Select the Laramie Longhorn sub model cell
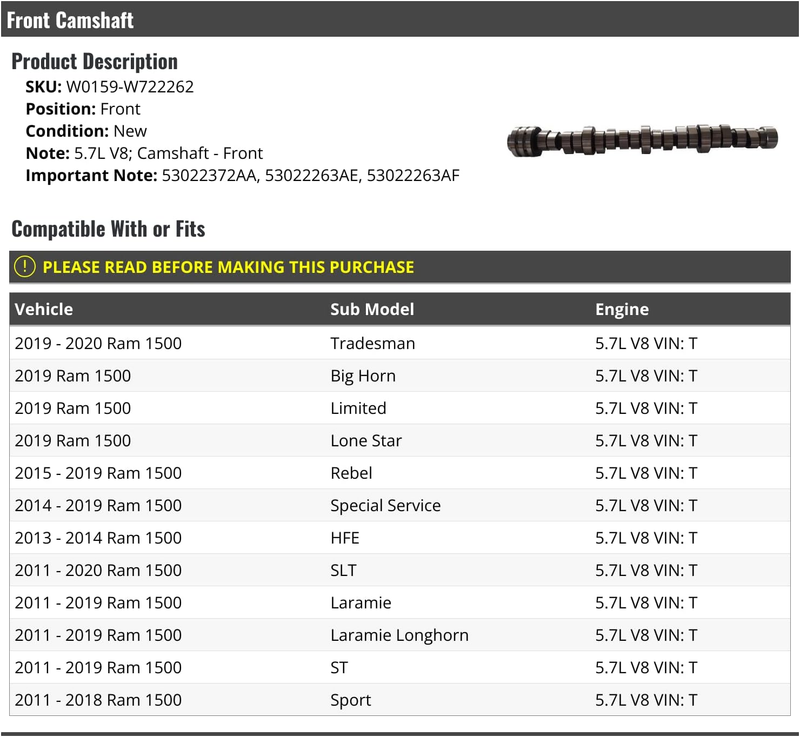Screen dimensions: 800x737 399,635
